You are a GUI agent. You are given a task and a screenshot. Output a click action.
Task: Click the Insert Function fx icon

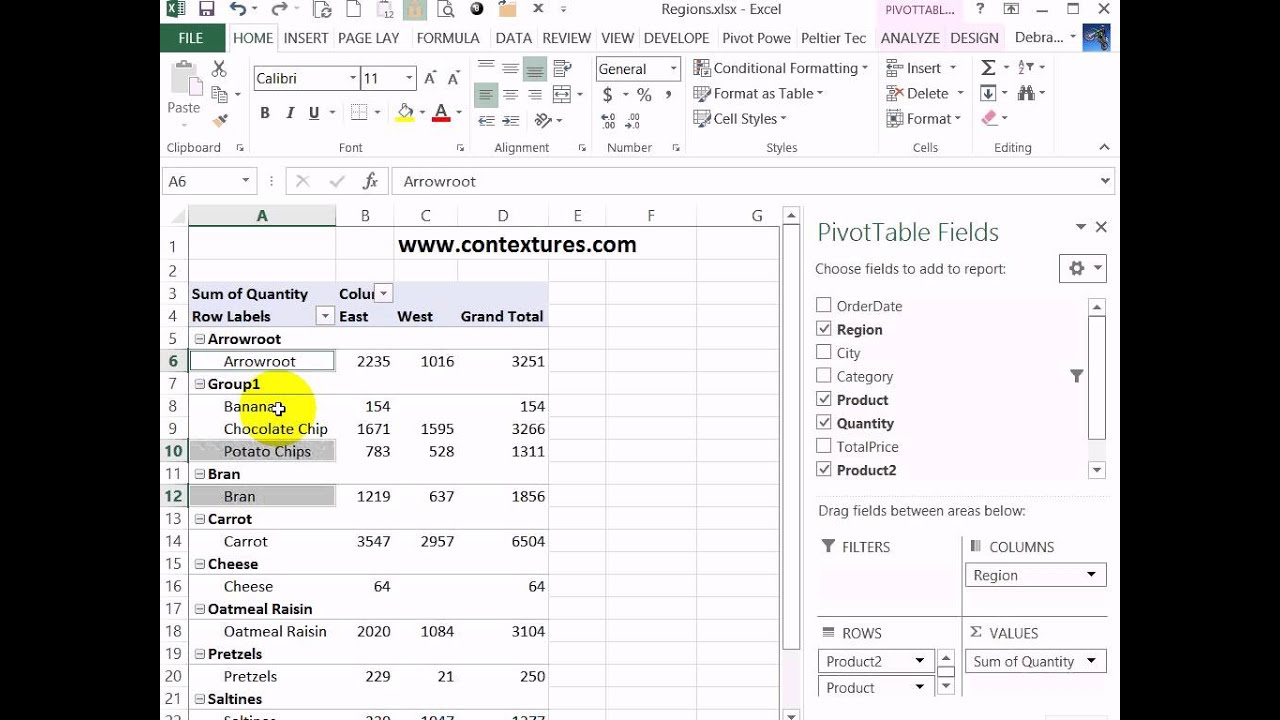pyautogui.click(x=370, y=181)
